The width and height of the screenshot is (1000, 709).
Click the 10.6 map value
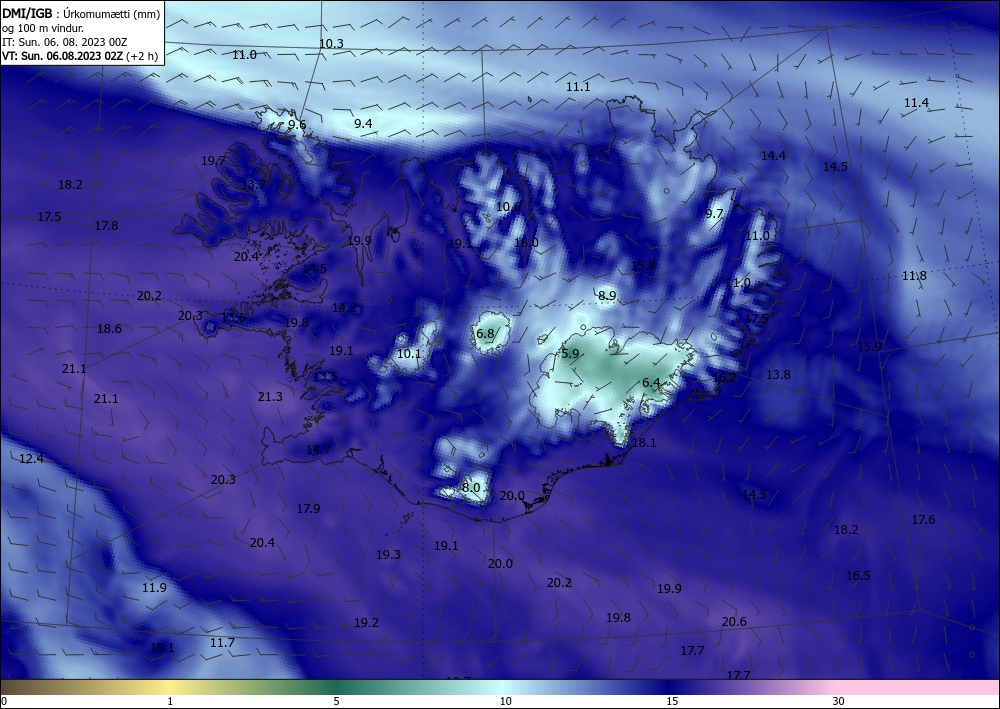pos(508,206)
